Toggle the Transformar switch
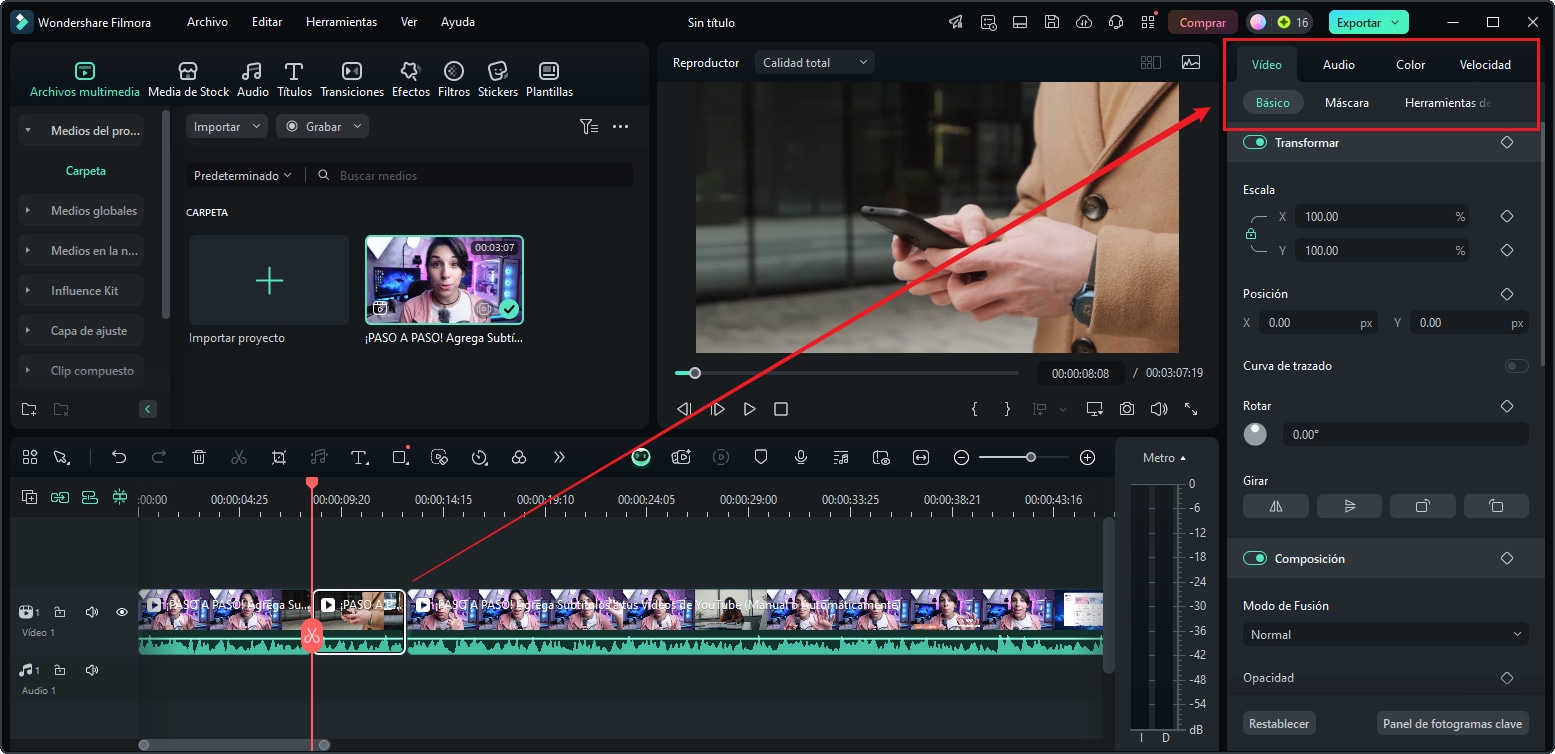1555x754 pixels. [x=1255, y=143]
